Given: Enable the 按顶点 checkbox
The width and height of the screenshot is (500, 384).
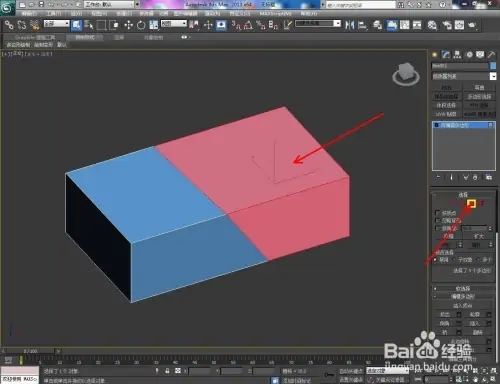Looking at the screenshot, I should coord(438,213).
